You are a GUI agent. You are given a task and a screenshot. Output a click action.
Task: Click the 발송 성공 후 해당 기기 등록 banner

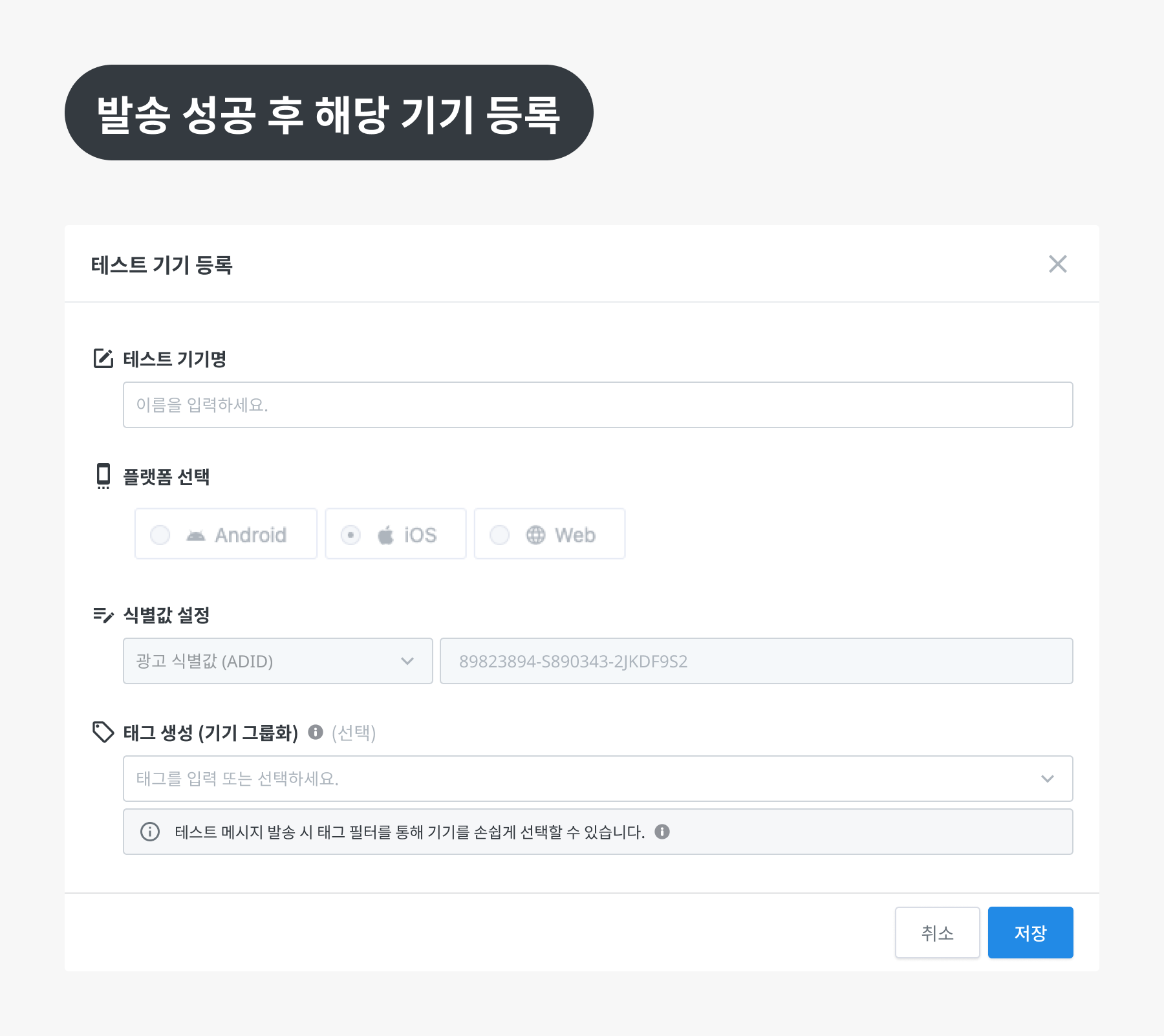click(x=330, y=113)
